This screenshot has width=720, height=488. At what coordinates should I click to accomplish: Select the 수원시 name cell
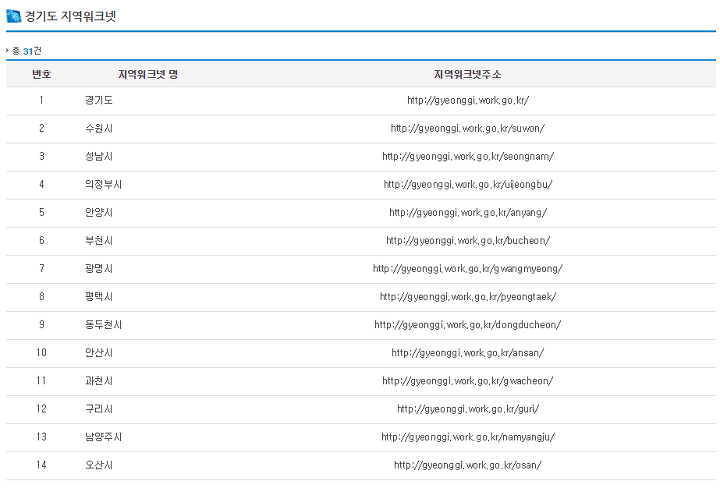(99, 128)
